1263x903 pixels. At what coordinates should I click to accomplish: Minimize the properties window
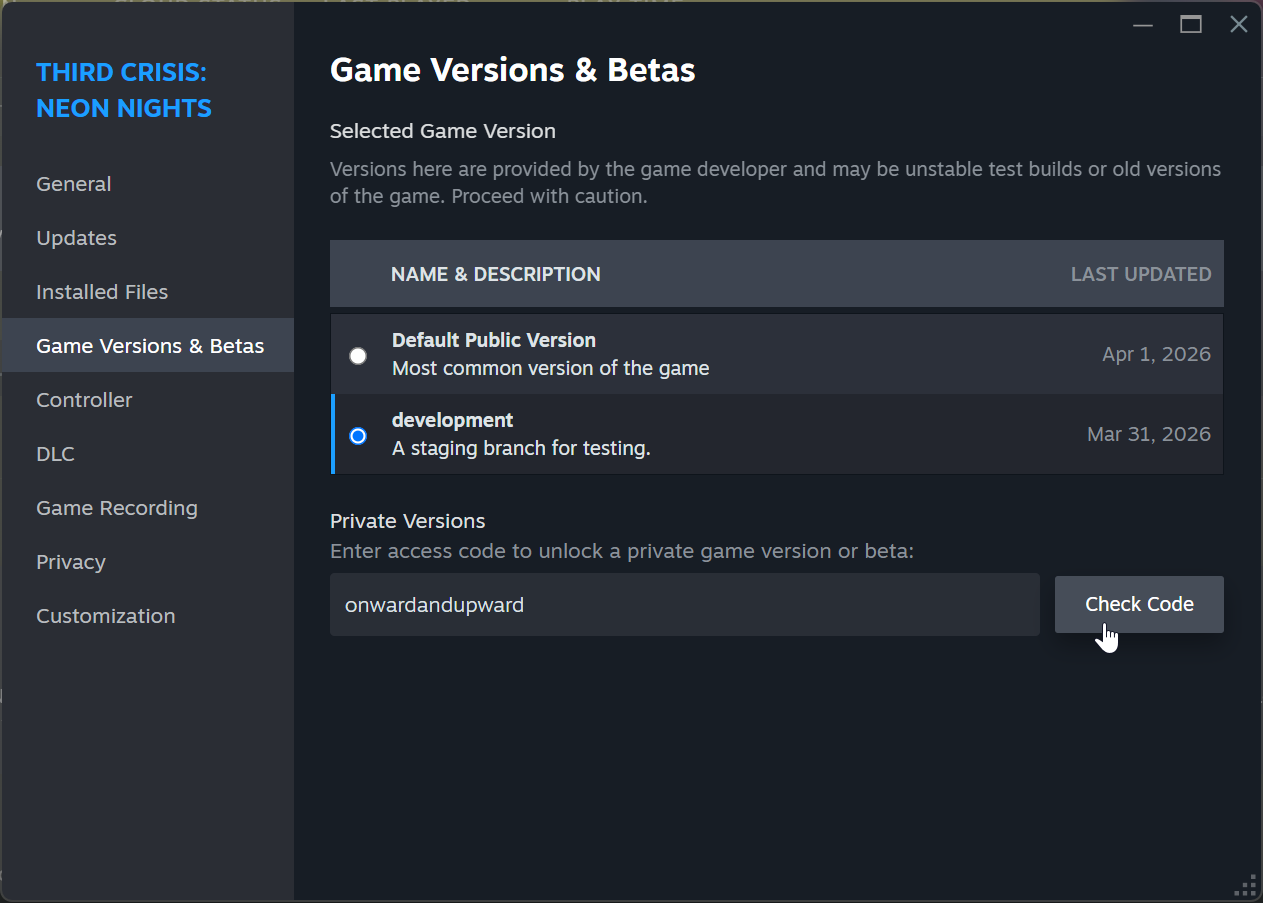(x=1143, y=25)
